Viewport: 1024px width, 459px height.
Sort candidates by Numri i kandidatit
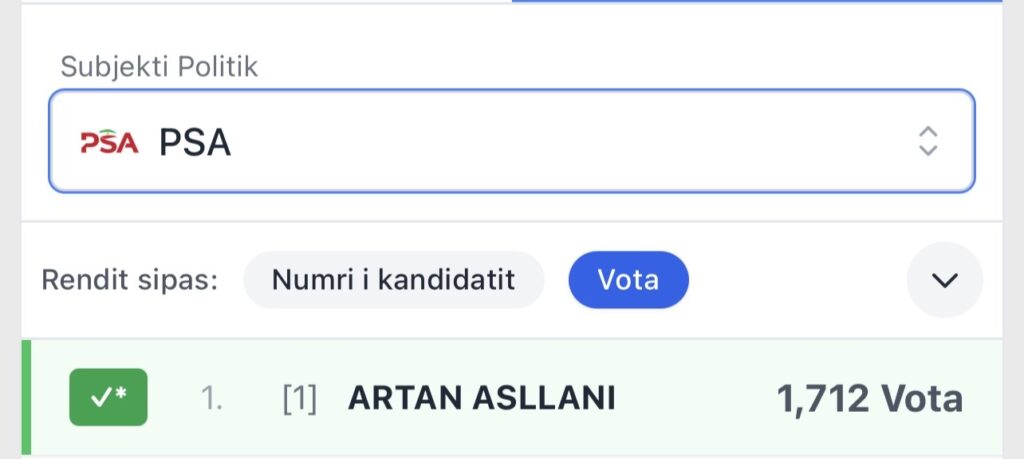[393, 279]
